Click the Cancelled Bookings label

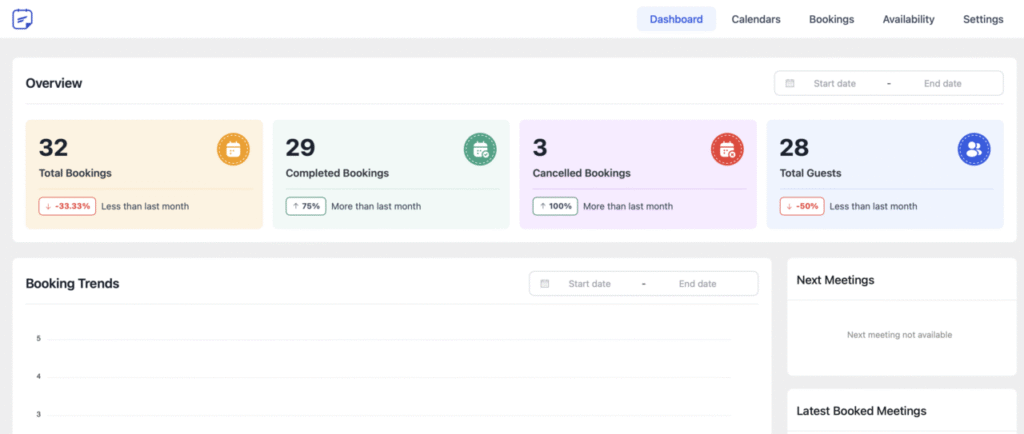(581, 174)
